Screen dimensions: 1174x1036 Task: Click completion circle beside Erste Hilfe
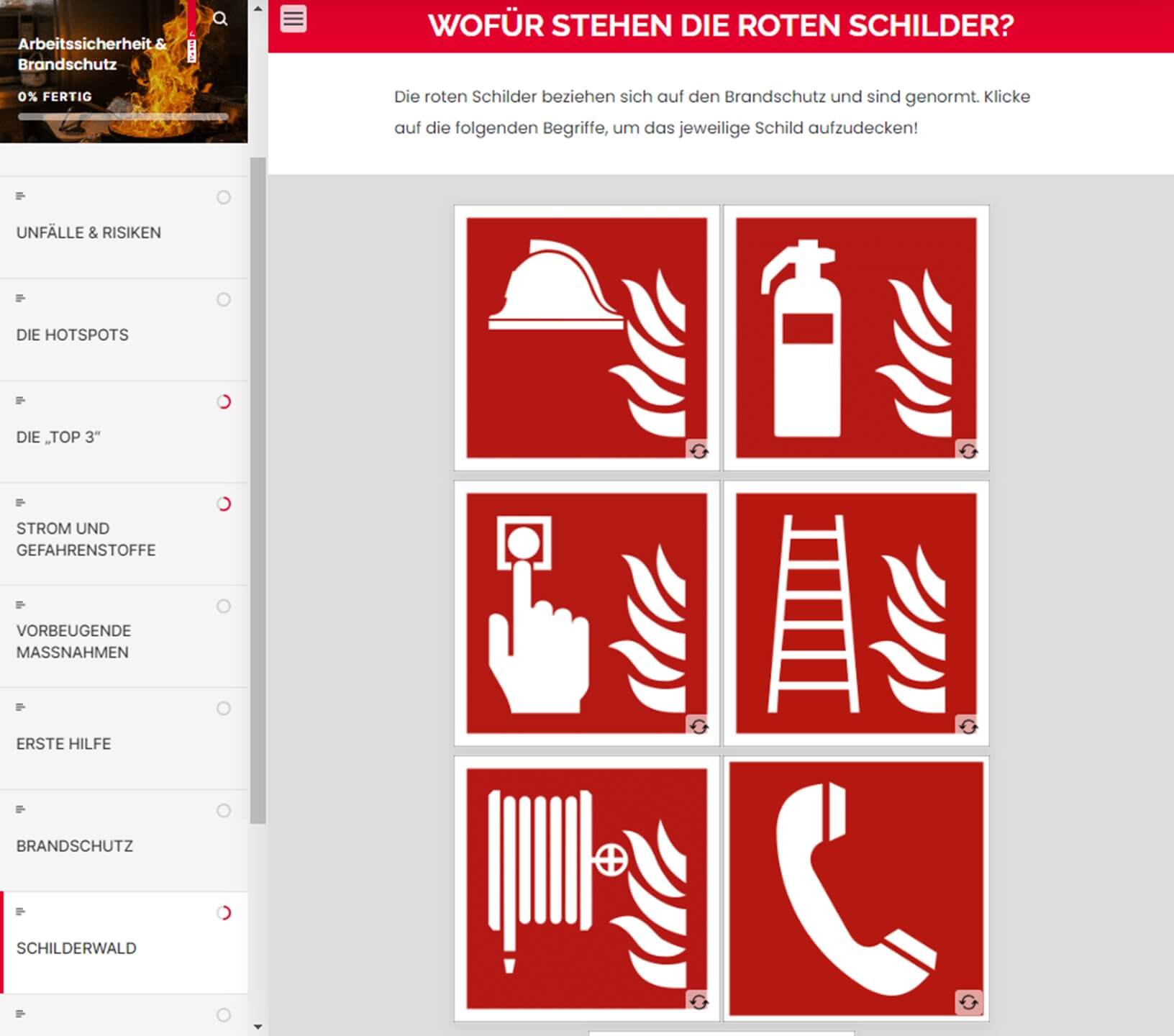tap(224, 709)
